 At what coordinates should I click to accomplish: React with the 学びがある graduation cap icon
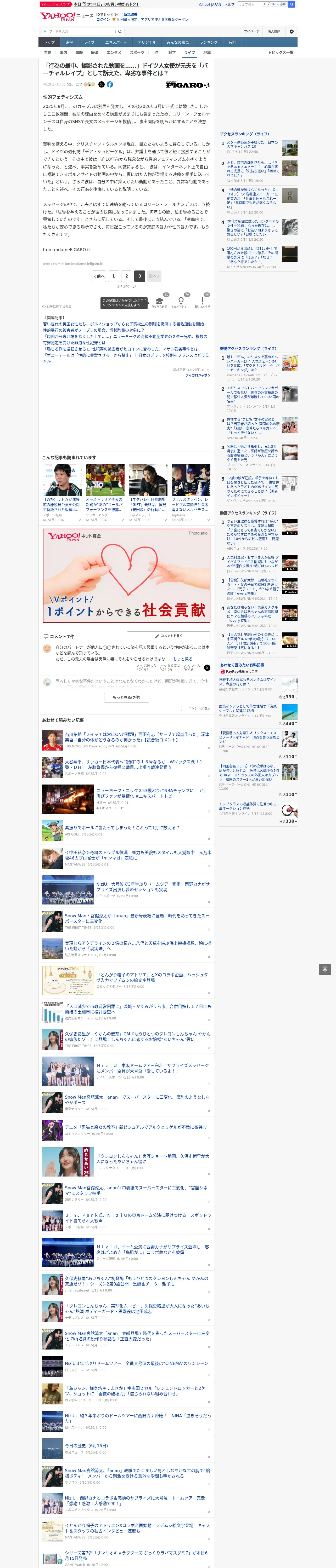(160, 301)
